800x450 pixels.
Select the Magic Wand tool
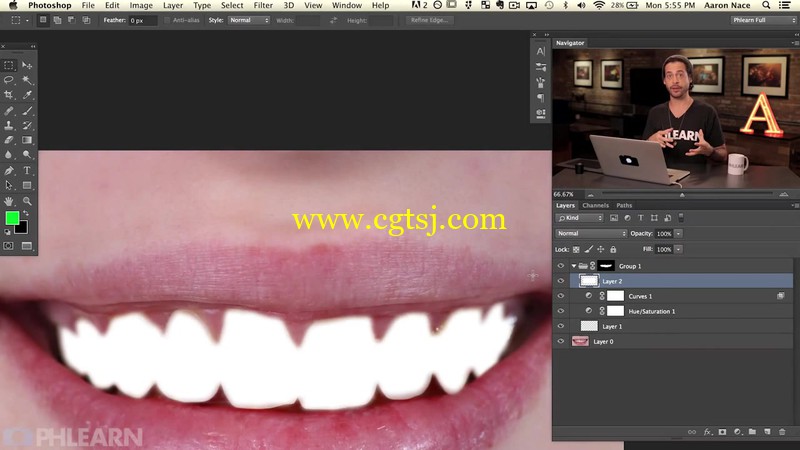click(x=27, y=80)
